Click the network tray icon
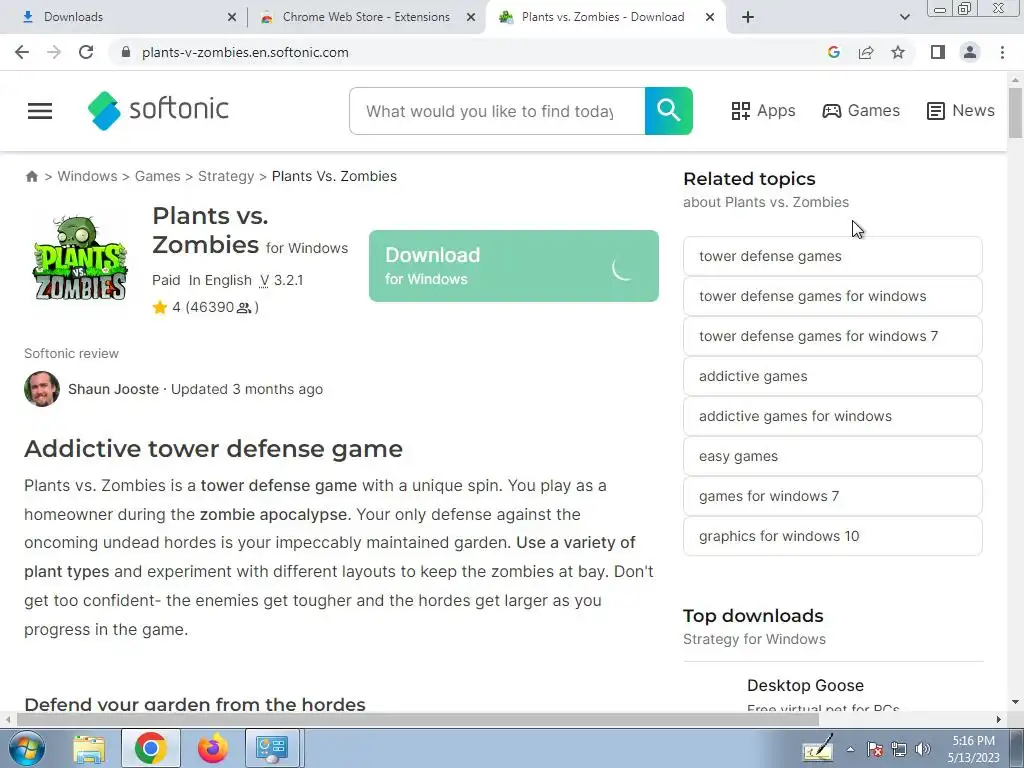The height and width of the screenshot is (768, 1024). click(899, 750)
